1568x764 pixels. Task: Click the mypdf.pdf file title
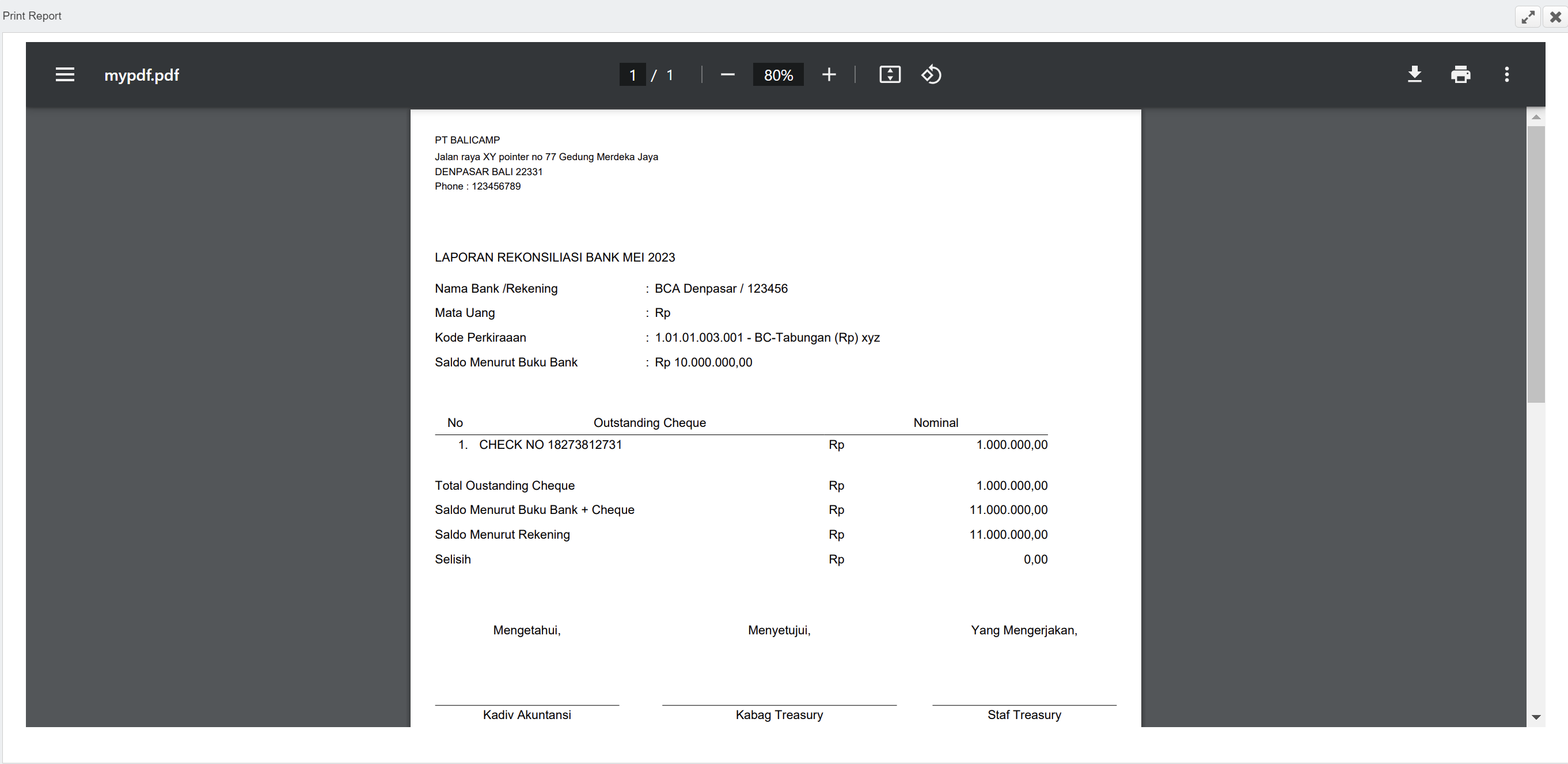[141, 75]
